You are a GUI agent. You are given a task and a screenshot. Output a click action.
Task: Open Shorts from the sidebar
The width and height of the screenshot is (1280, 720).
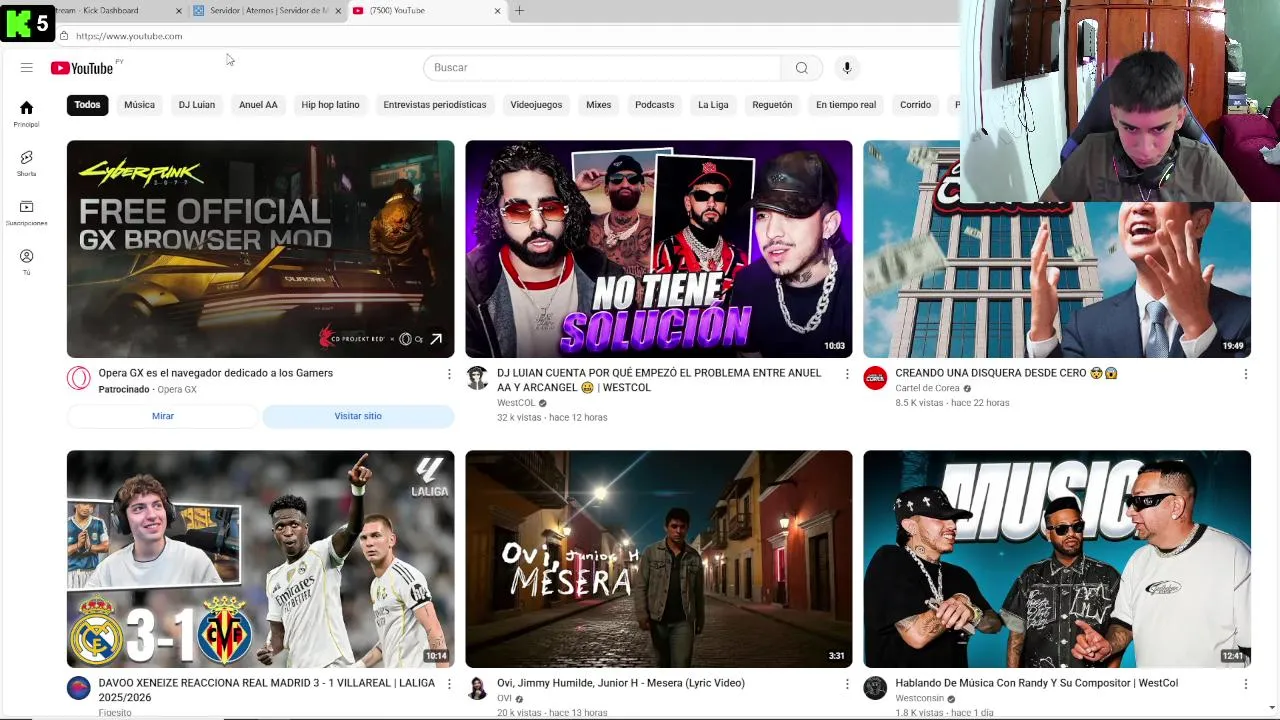27,163
